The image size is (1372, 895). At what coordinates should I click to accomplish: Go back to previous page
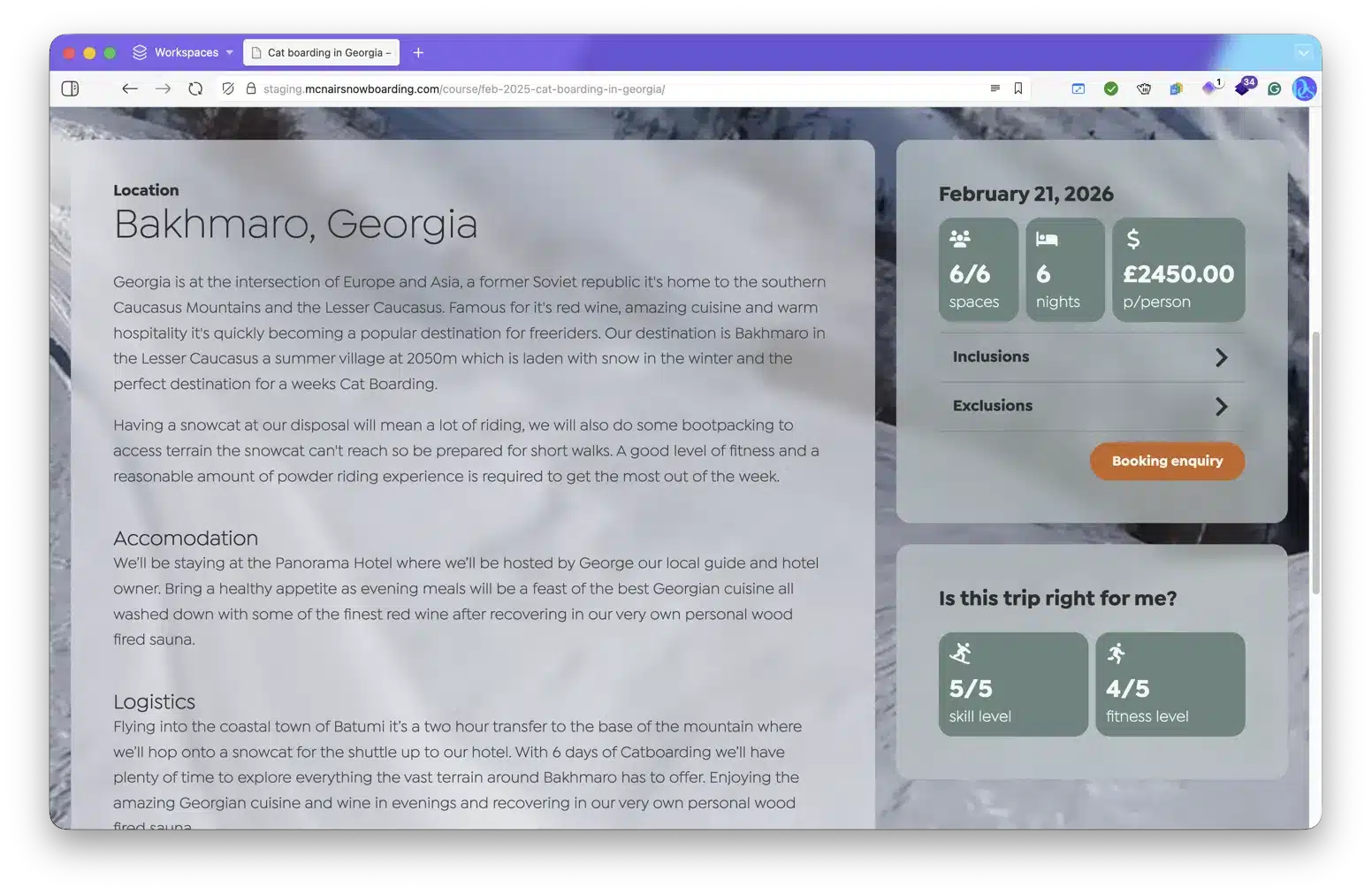130,88
